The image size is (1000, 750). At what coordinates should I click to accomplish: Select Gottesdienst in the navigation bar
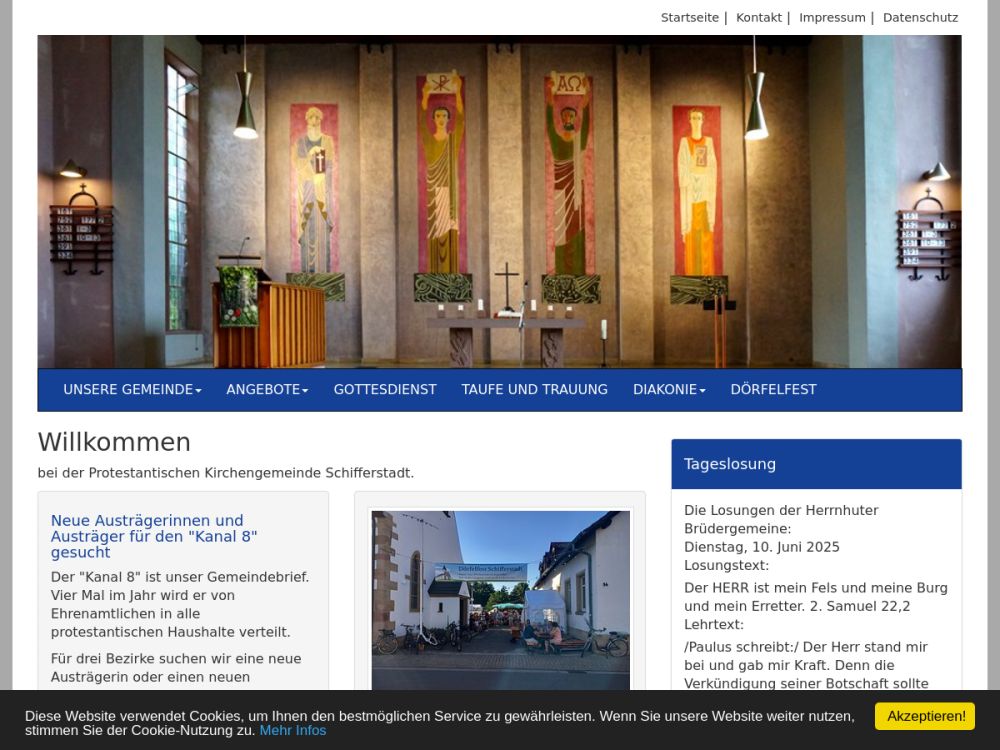pos(385,390)
